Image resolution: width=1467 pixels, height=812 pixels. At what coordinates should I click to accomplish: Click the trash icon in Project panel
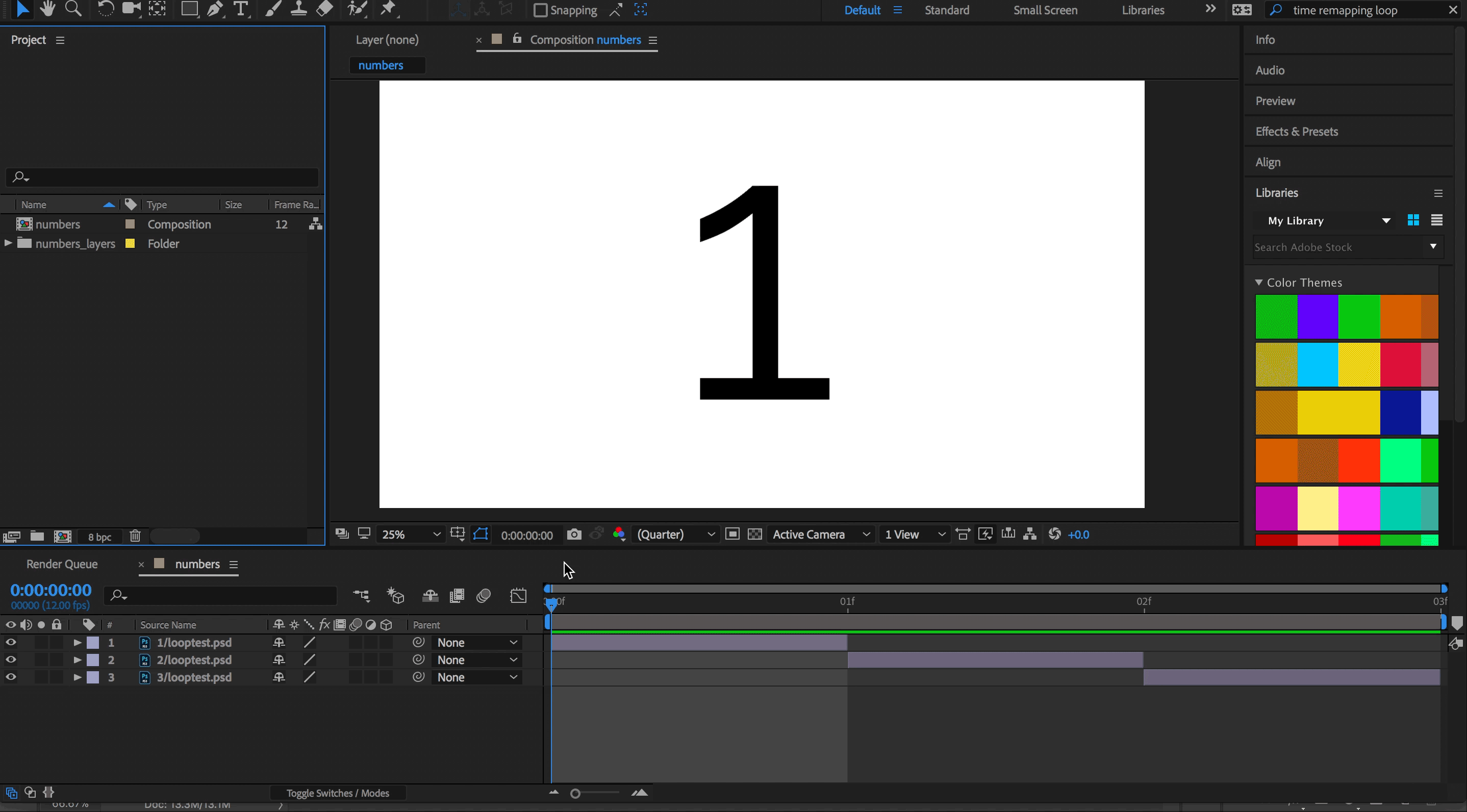[x=135, y=537]
